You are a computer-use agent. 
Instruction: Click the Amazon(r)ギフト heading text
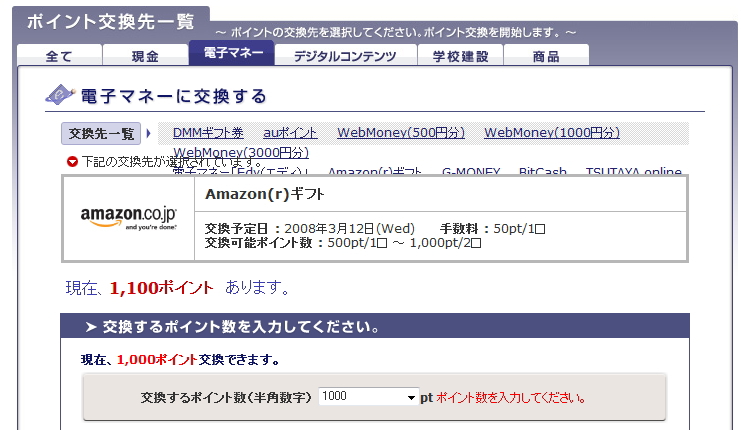(265, 194)
